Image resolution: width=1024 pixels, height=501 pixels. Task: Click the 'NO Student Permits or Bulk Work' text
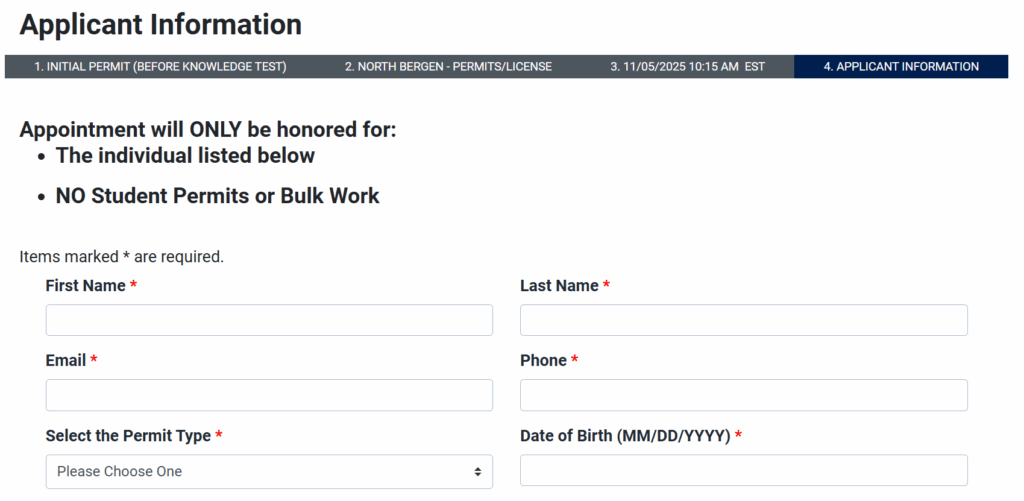(217, 196)
